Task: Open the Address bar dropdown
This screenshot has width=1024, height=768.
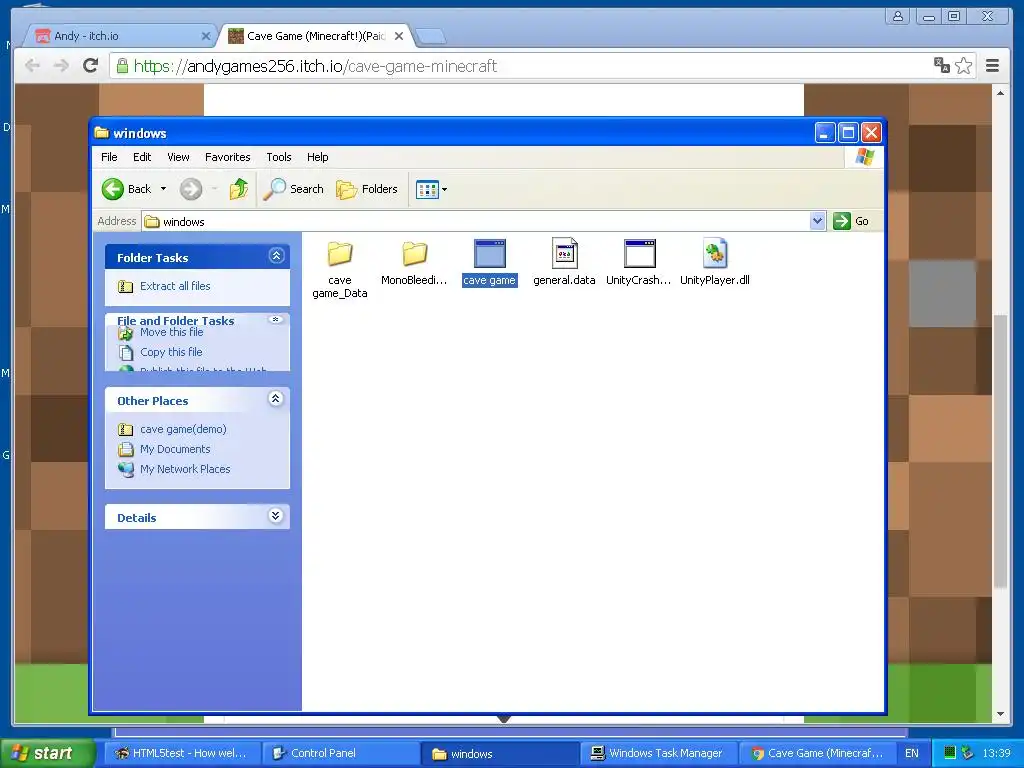Action: tap(817, 221)
